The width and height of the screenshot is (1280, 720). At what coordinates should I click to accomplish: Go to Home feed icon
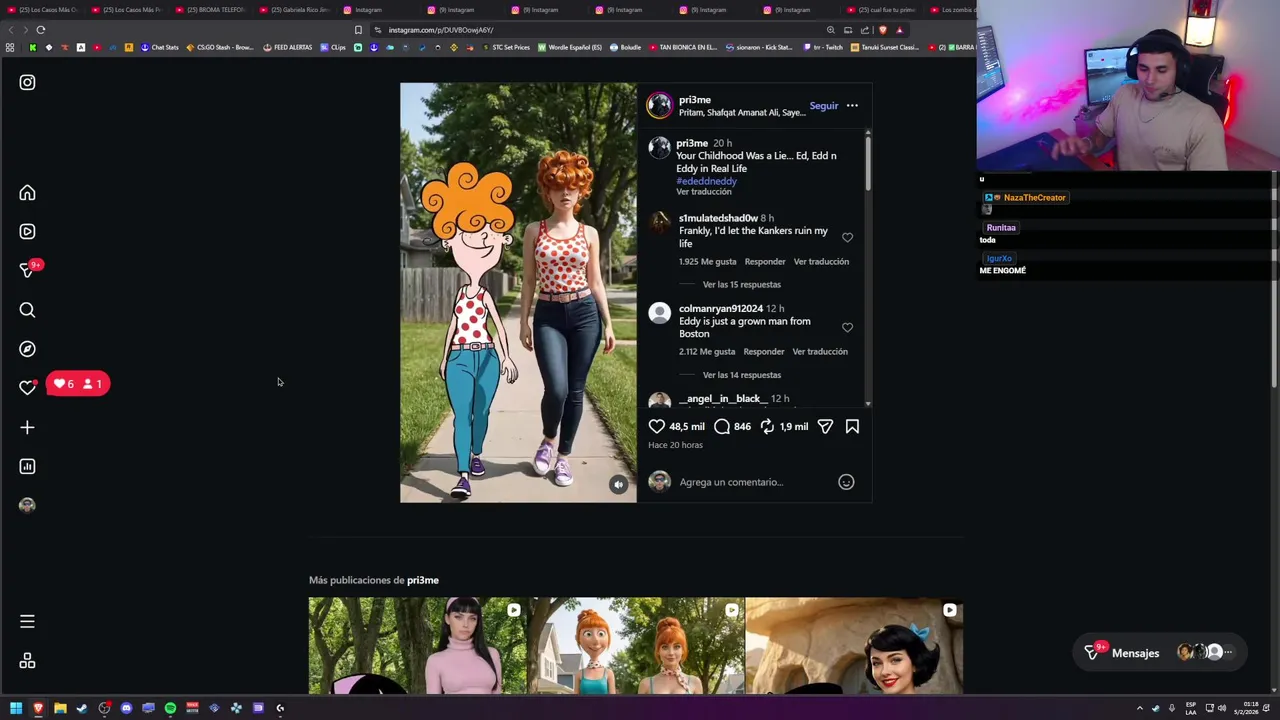coord(27,193)
